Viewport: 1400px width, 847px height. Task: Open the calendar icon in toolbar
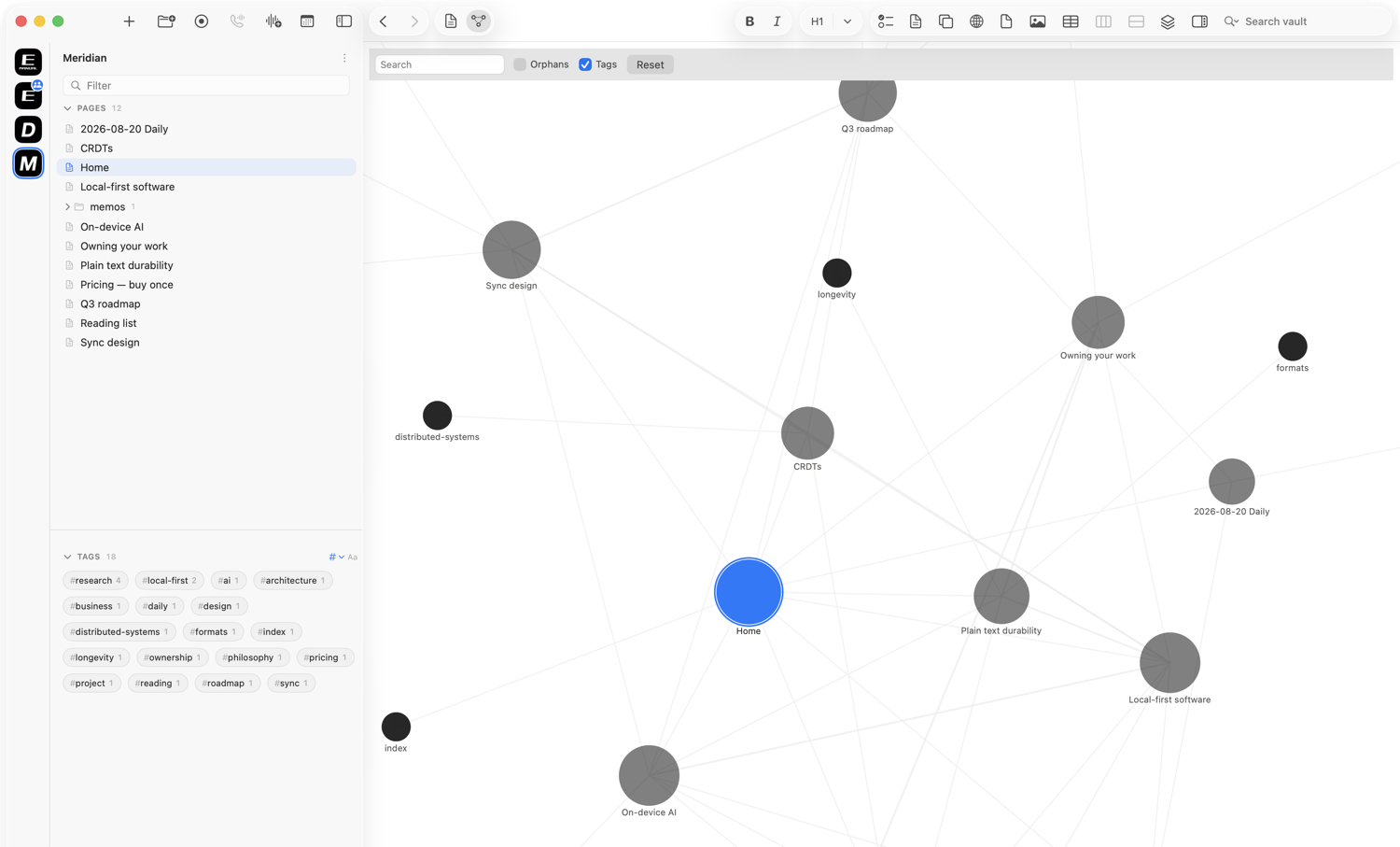tap(307, 21)
